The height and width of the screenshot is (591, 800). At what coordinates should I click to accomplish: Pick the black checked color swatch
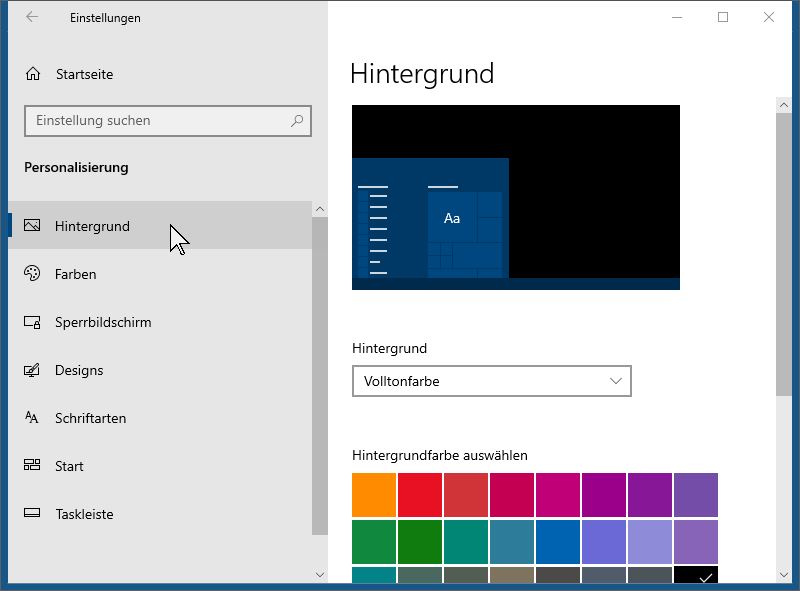[x=696, y=575]
